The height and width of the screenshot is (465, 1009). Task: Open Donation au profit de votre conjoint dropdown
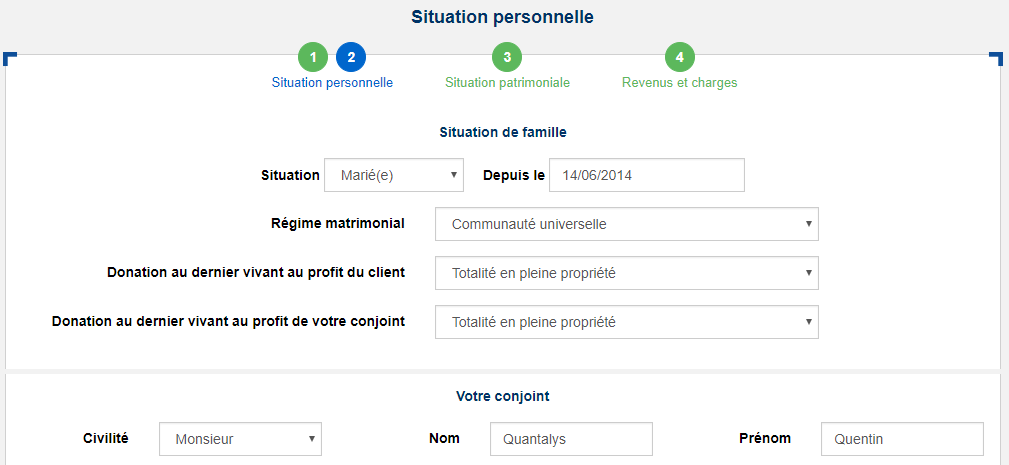(627, 322)
